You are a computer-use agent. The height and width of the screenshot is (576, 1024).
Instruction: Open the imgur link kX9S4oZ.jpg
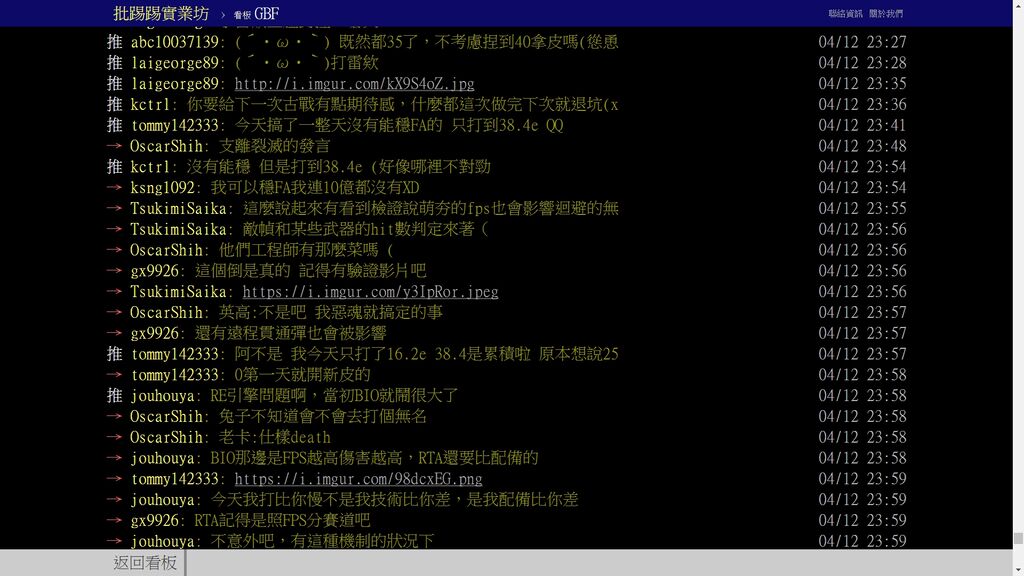click(x=354, y=84)
